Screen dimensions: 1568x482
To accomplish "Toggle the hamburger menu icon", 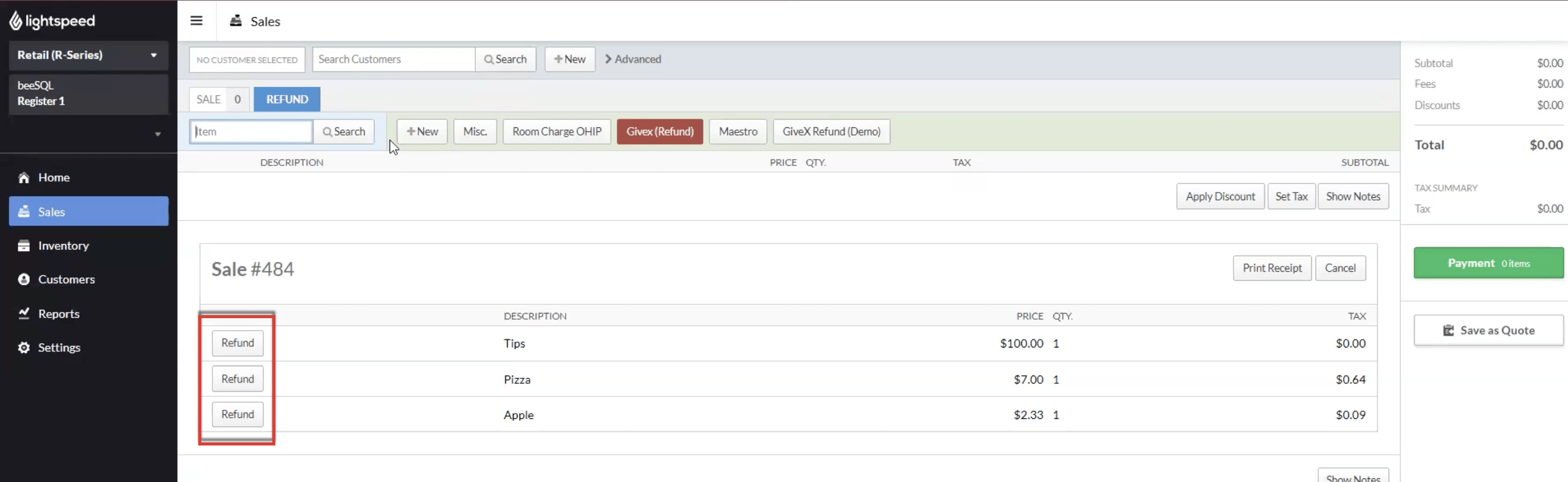I will [x=196, y=21].
